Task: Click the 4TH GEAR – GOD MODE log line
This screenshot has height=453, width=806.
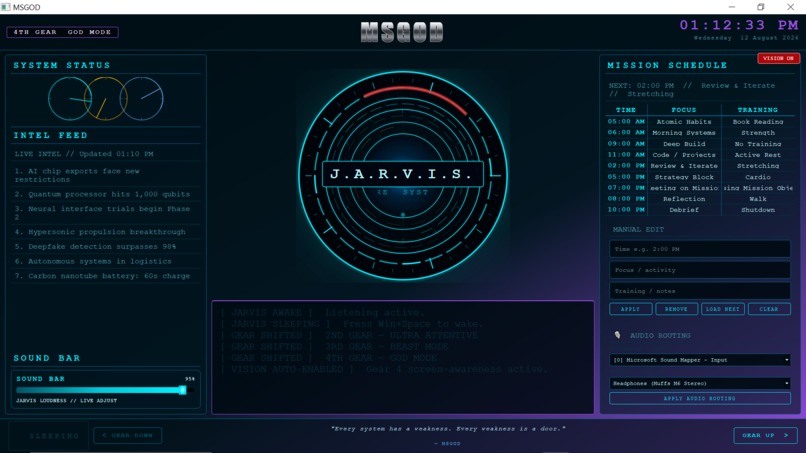Action: pos(329,358)
